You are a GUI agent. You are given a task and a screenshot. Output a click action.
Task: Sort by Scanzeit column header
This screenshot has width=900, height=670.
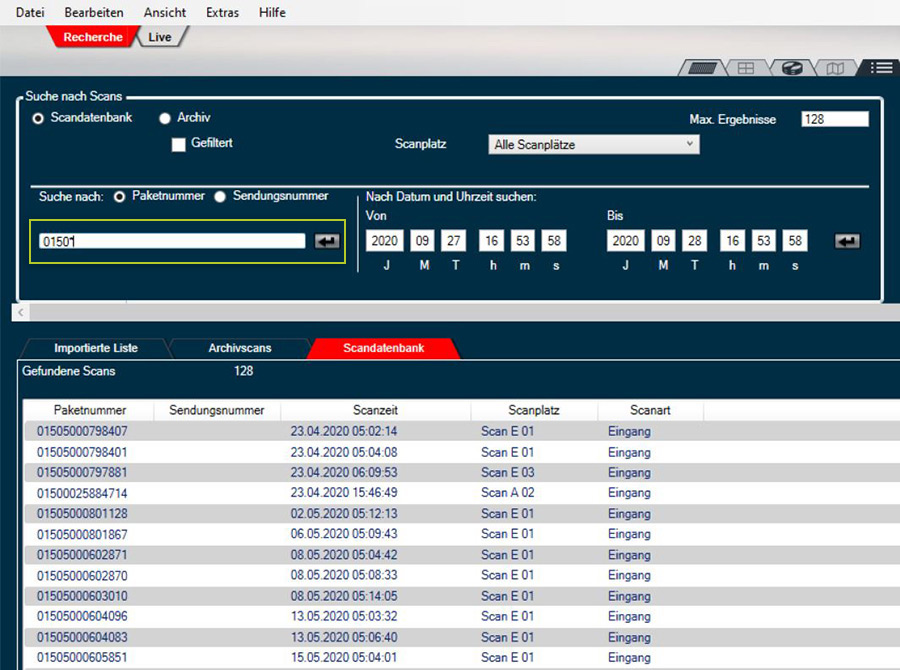(x=375, y=410)
